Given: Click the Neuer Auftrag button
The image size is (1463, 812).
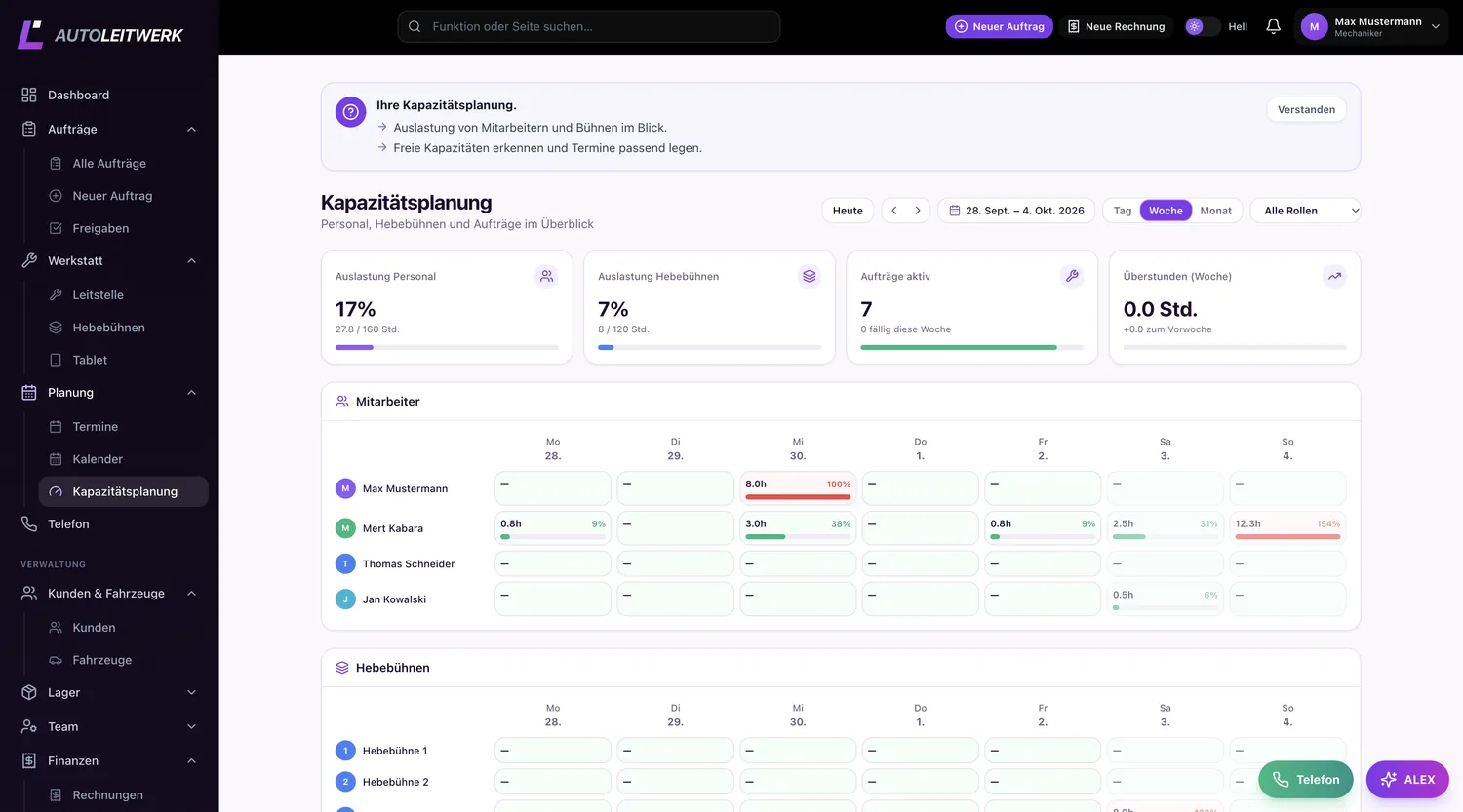Looking at the screenshot, I should [x=999, y=26].
